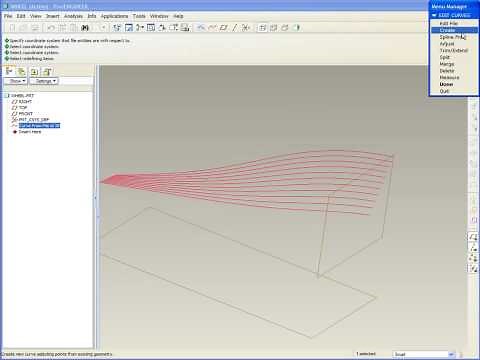Open the Edit menu
Viewport: 480px width, 360px height.
(x=21, y=16)
